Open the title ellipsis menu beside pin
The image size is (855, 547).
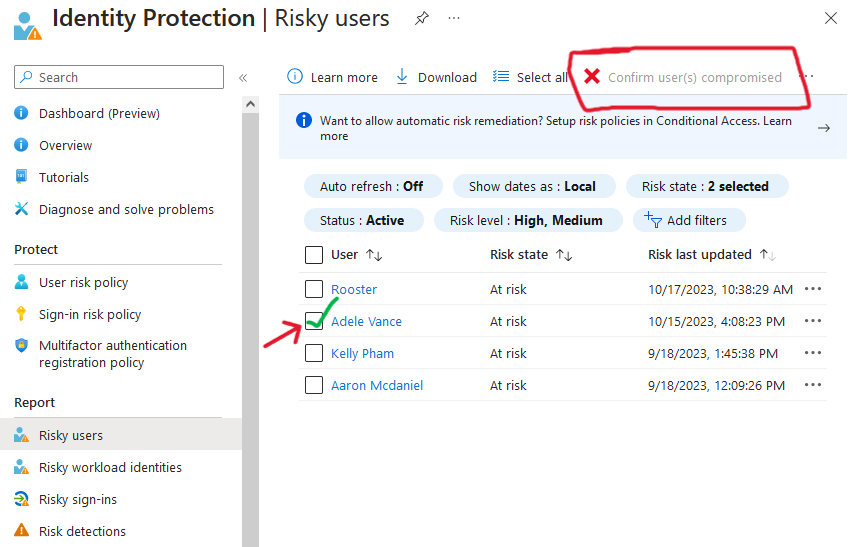pos(454,18)
